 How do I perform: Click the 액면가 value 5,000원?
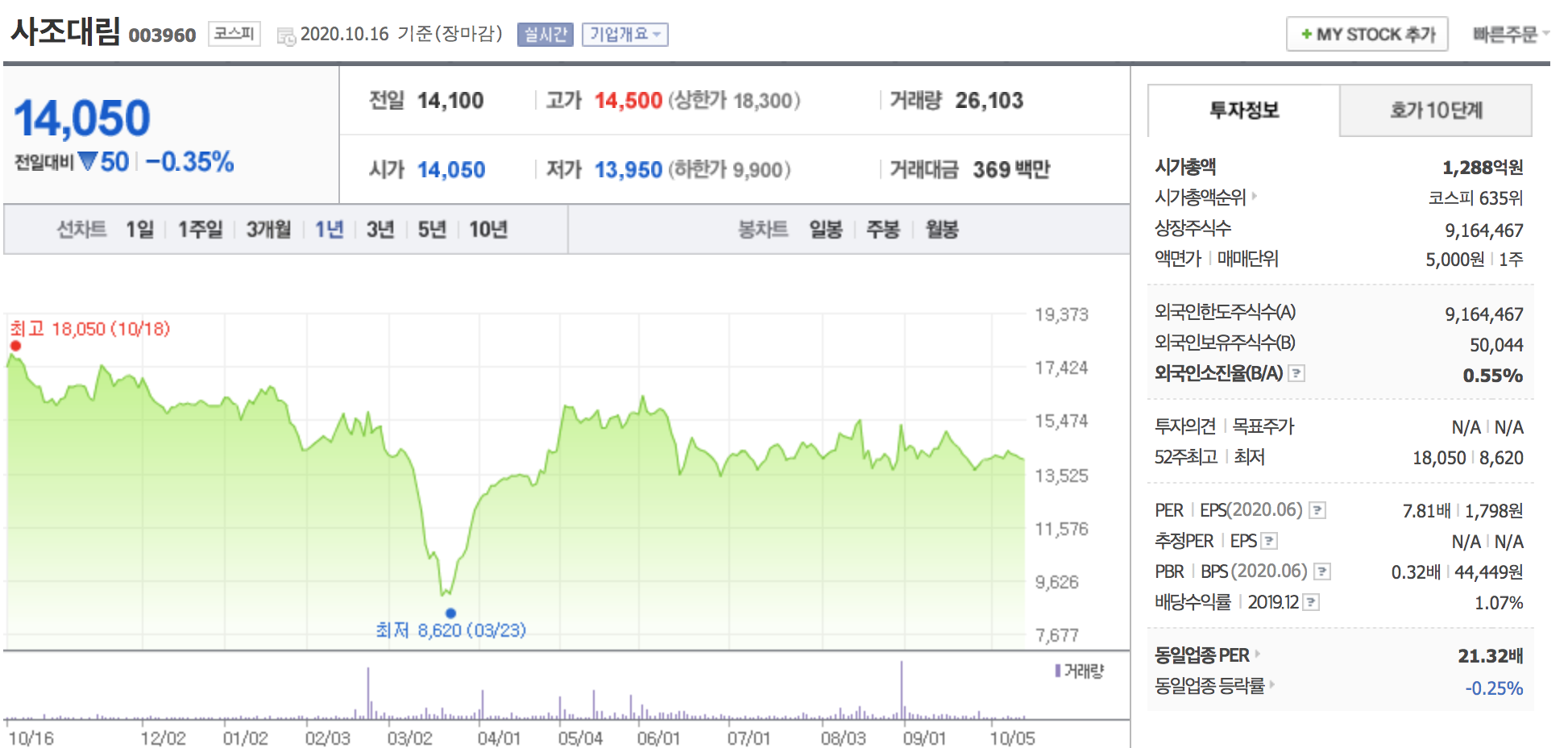[x=1454, y=260]
